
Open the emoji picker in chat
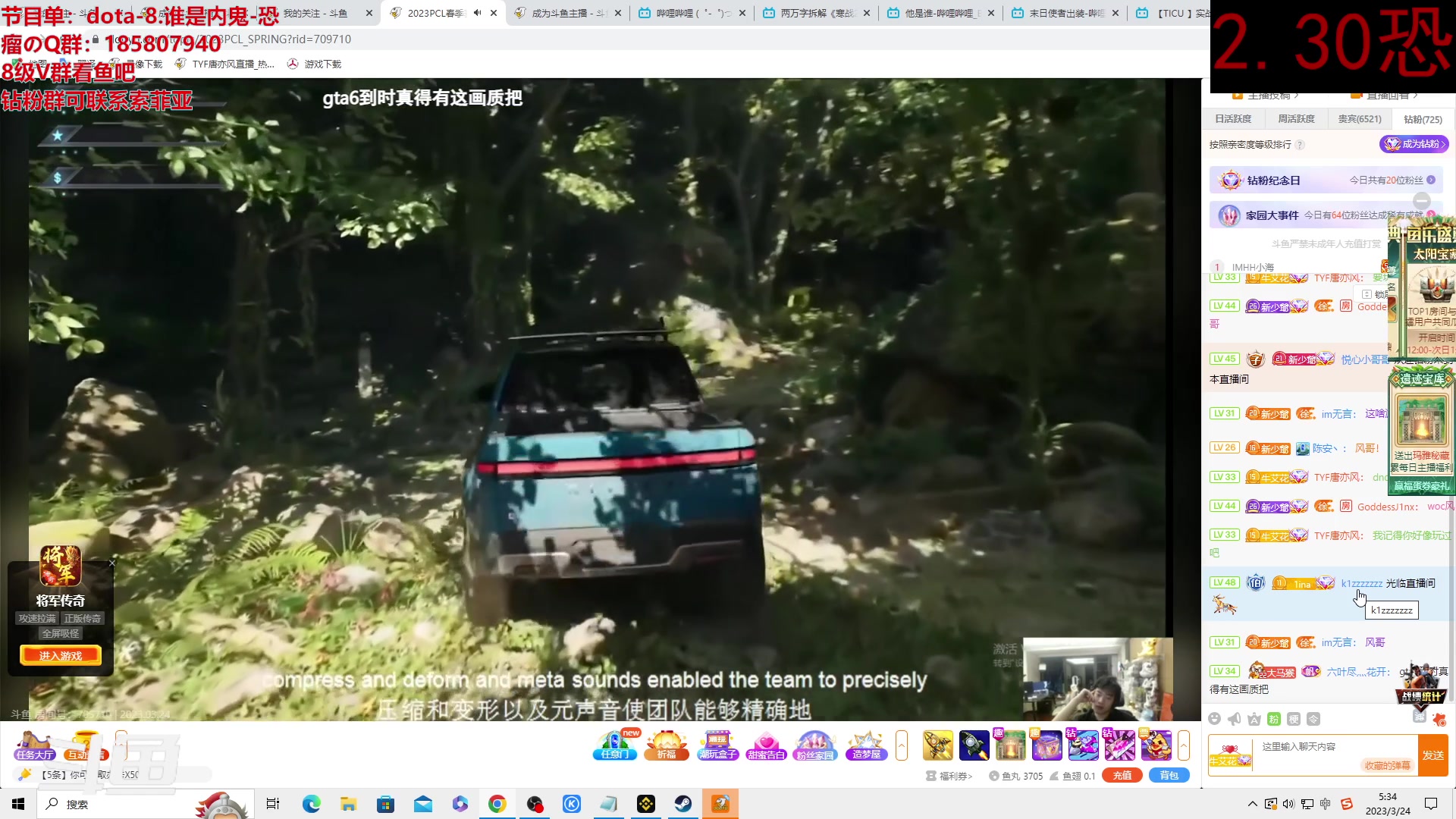click(1215, 719)
